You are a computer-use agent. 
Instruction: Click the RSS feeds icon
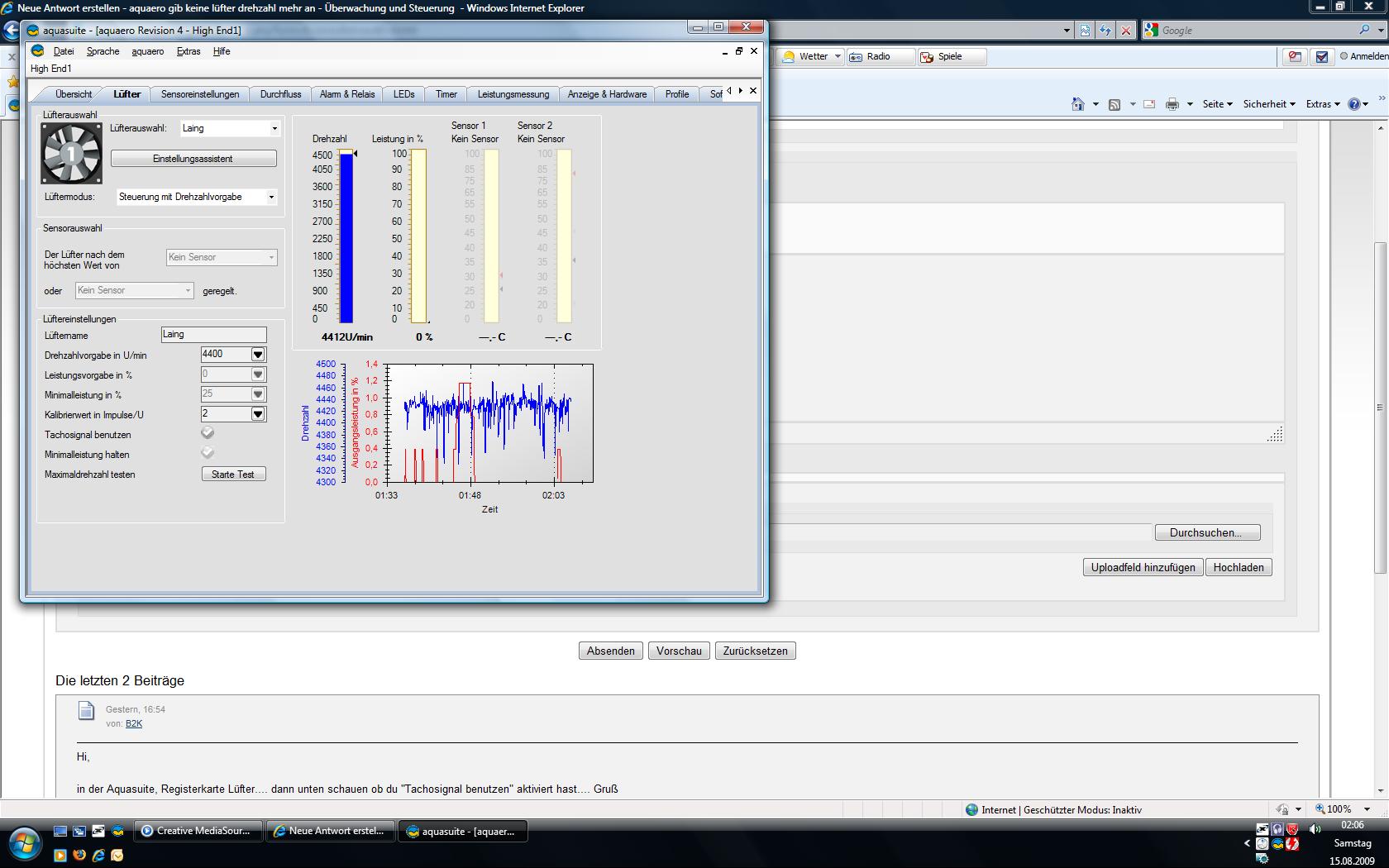tap(1115, 104)
